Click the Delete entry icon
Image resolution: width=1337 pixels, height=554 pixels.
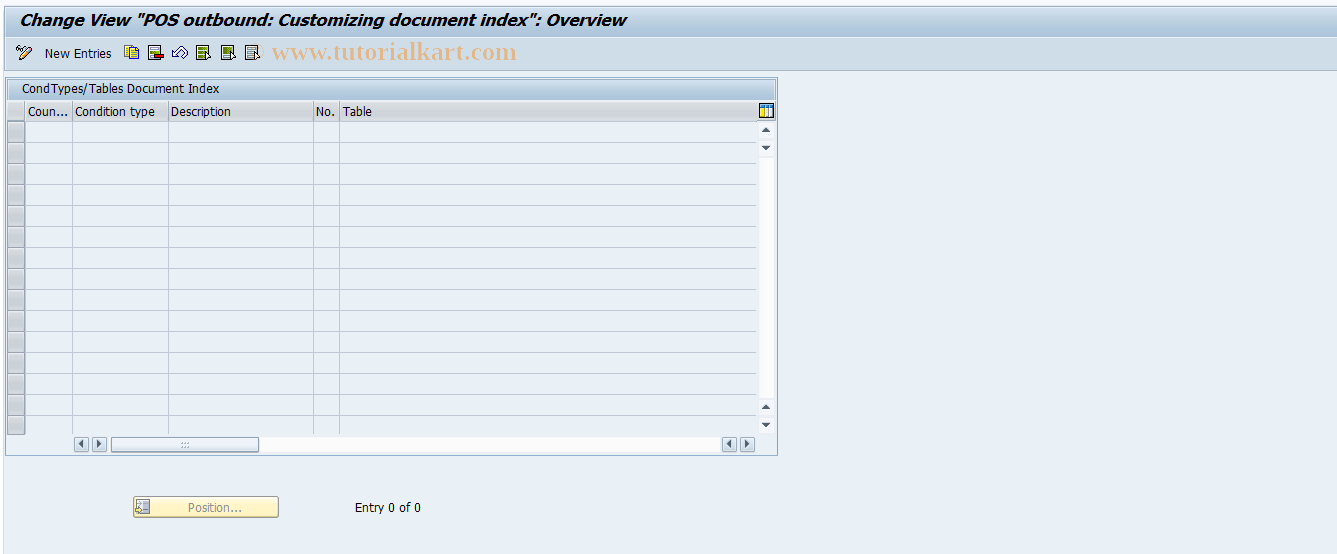pyautogui.click(x=156, y=53)
